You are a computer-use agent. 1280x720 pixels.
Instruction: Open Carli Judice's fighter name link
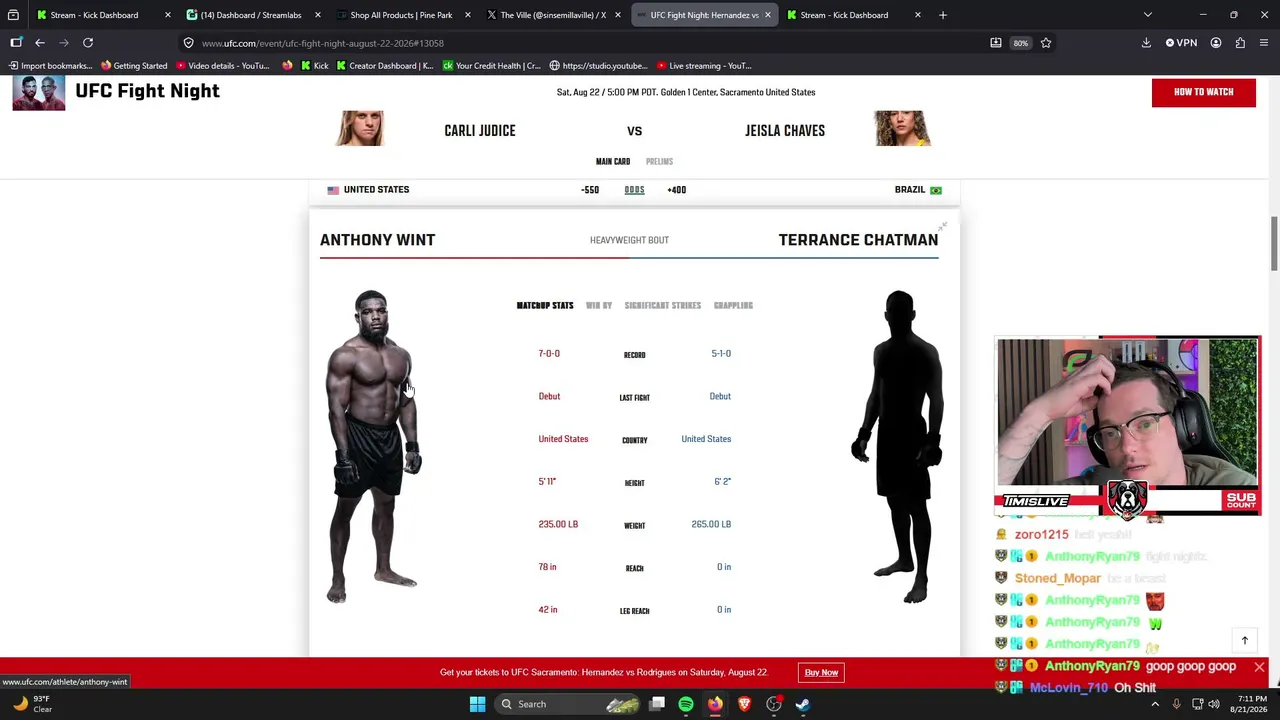click(480, 131)
